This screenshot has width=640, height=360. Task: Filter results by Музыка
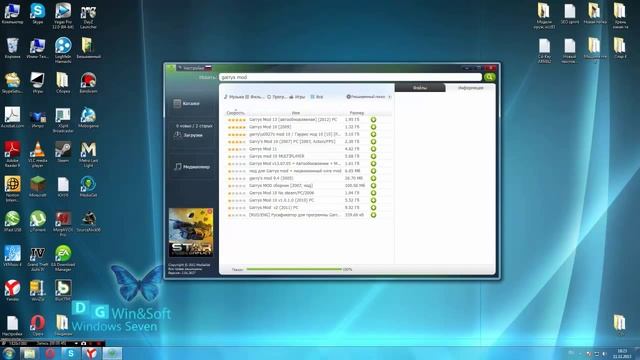[x=233, y=97]
